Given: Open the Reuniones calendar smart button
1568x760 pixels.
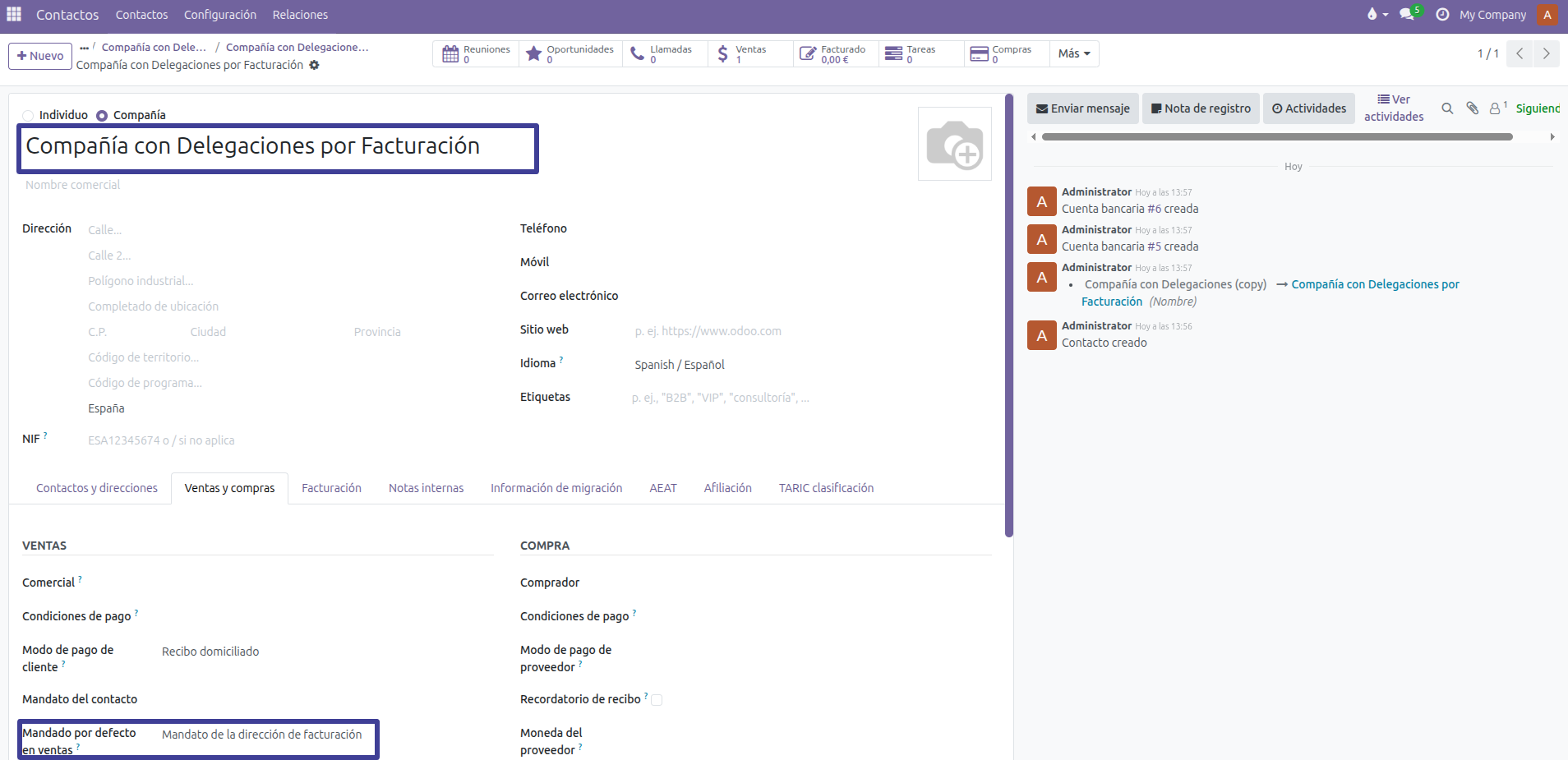Looking at the screenshot, I should coord(476,54).
